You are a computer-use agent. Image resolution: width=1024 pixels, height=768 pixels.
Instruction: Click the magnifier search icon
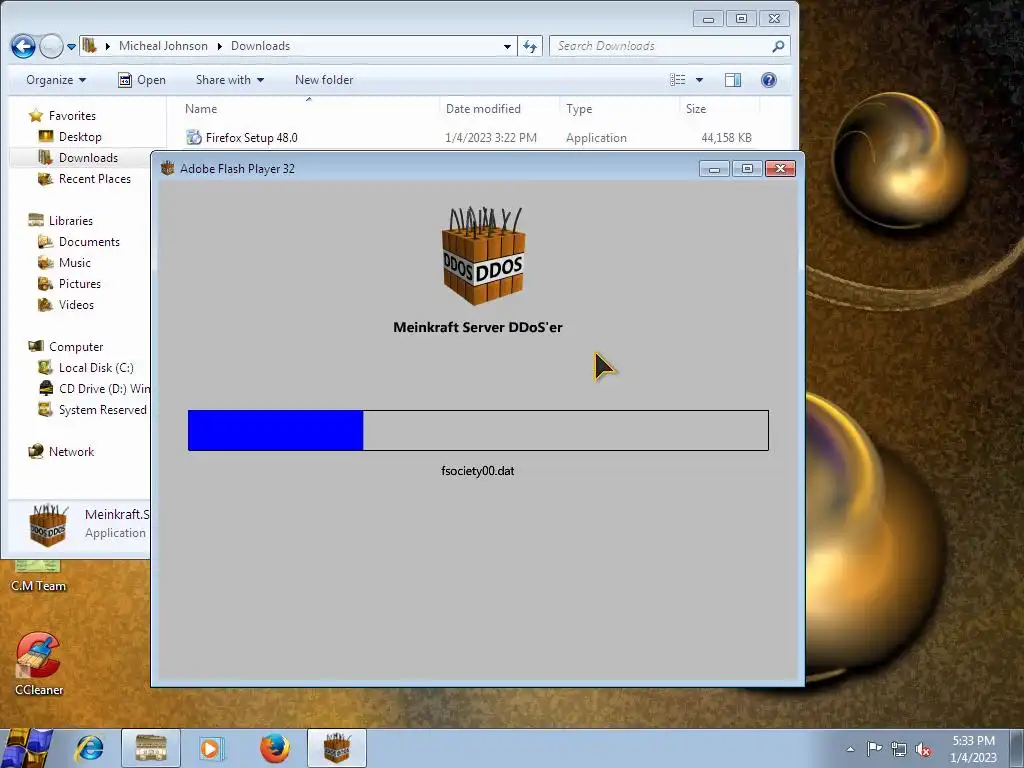click(778, 46)
